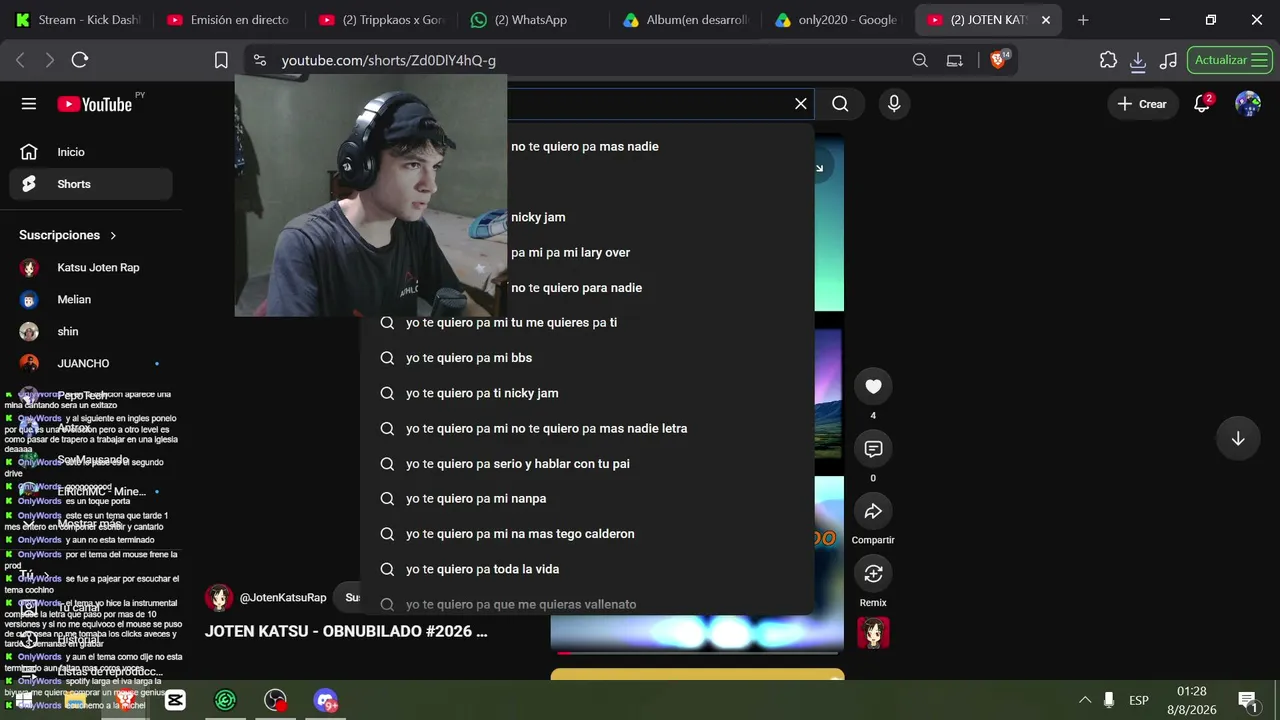Open the Actualizar browser menu
The width and height of the screenshot is (1280, 720).
coord(1230,60)
